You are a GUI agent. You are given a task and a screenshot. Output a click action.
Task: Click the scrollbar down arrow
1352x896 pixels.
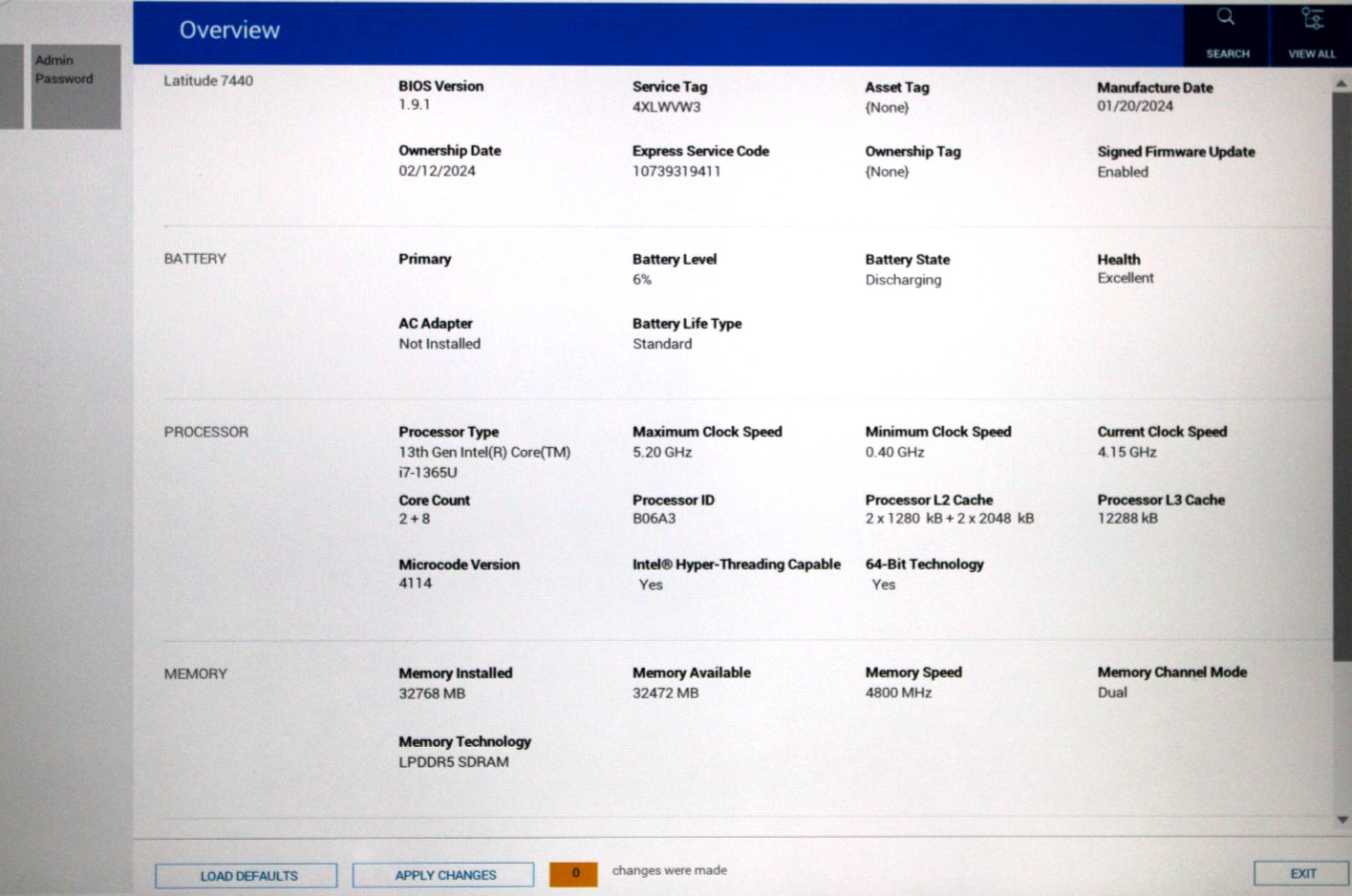tap(1342, 820)
